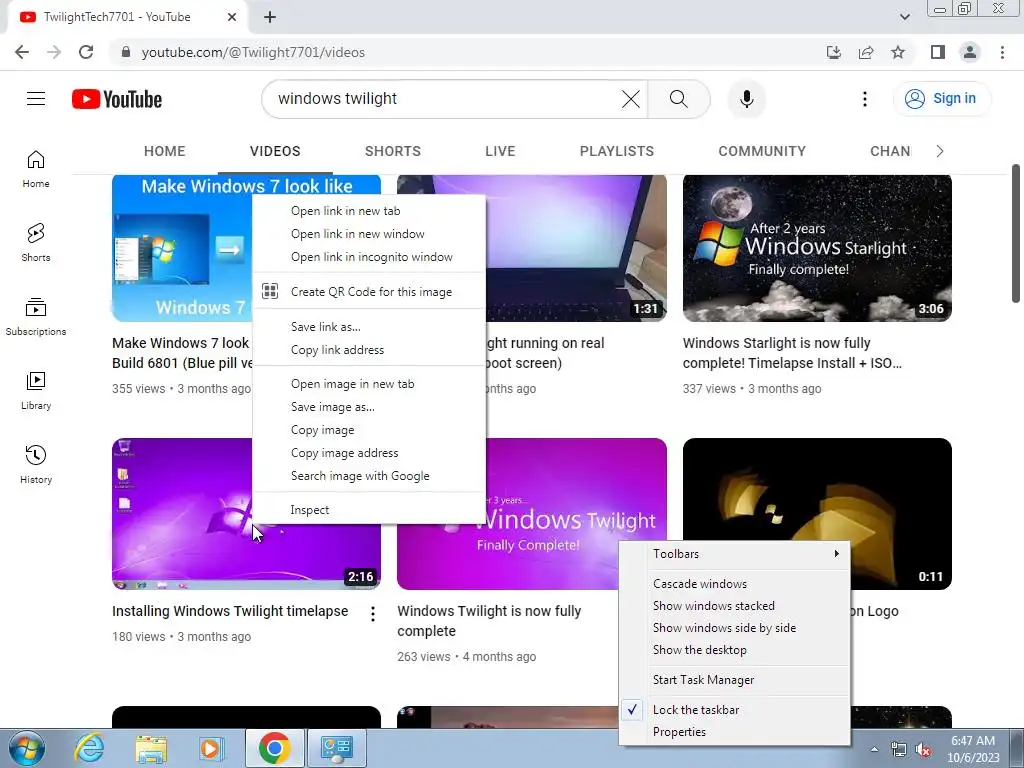
Task: Open the Control Panel taskbar button
Action: tap(336, 748)
